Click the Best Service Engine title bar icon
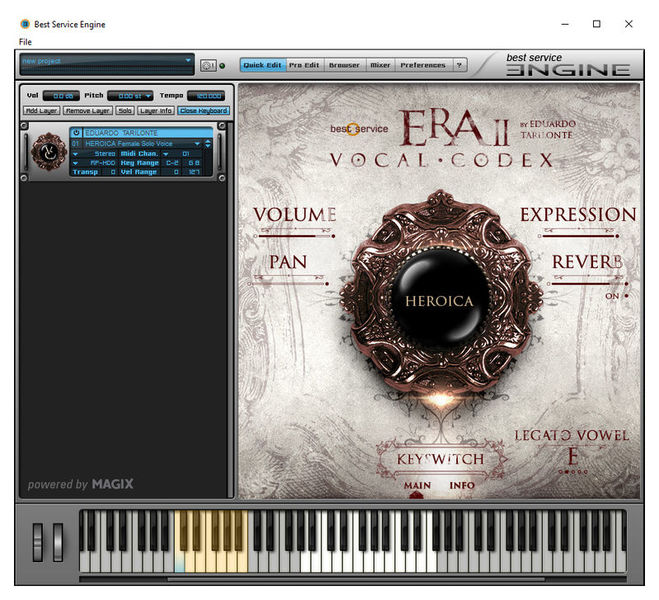The width and height of the screenshot is (659, 600). [x=25, y=24]
